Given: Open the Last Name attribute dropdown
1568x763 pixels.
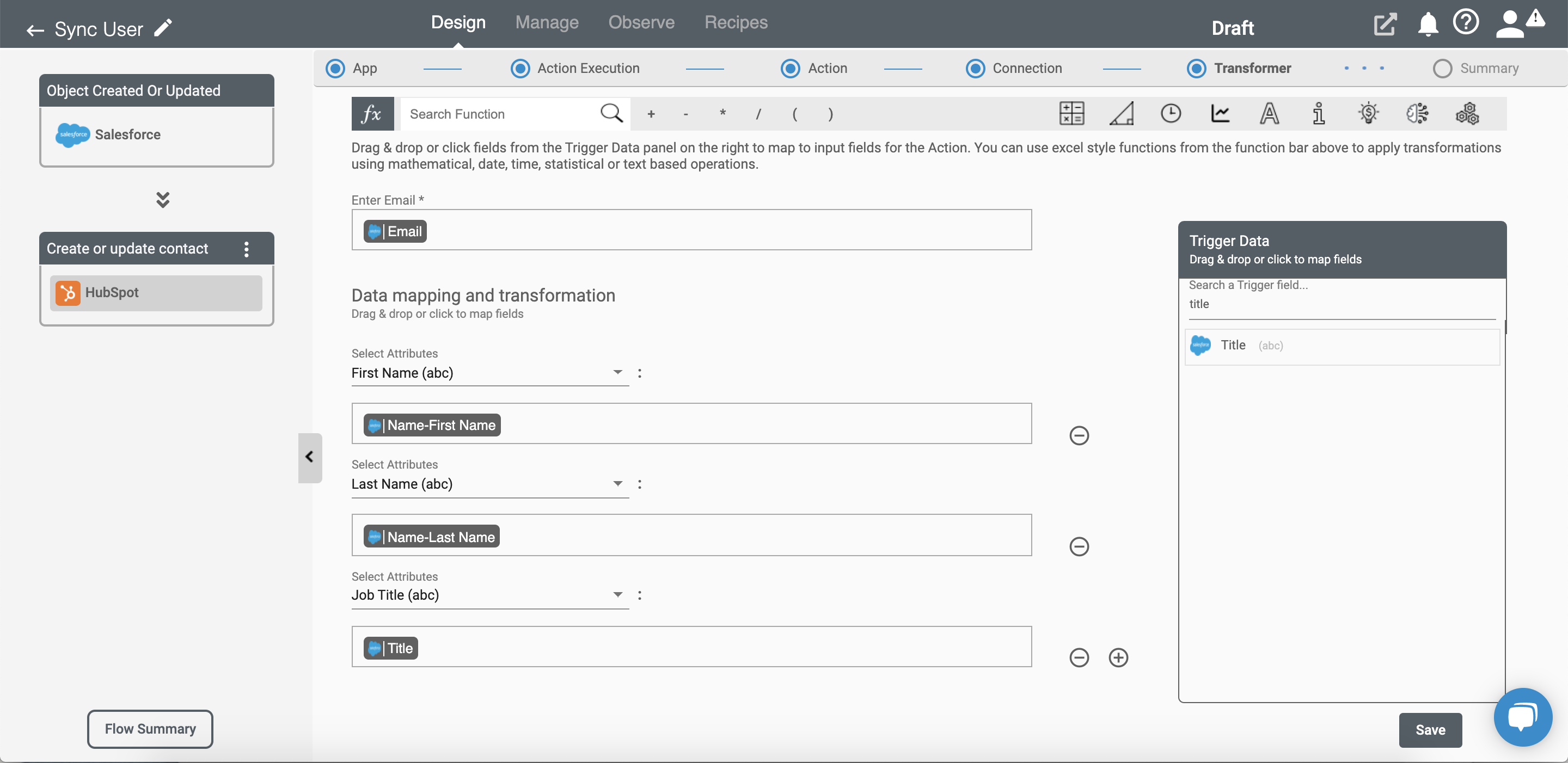Looking at the screenshot, I should pos(617,483).
